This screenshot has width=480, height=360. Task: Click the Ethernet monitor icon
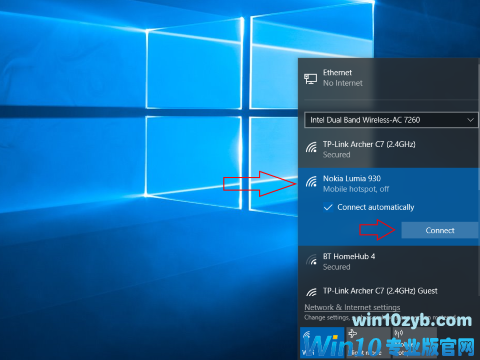coord(310,79)
